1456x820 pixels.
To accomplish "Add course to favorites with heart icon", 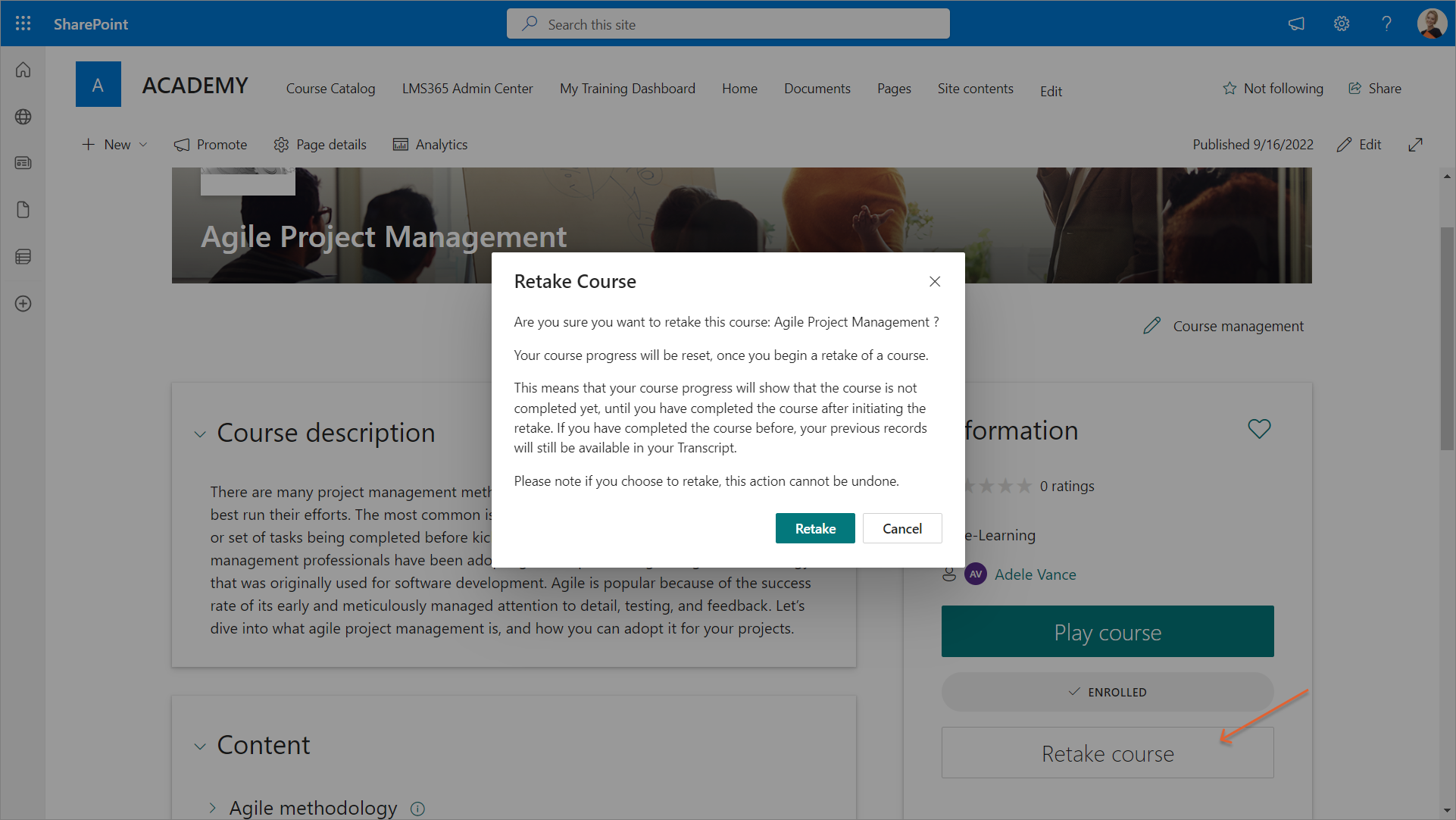I will [x=1258, y=429].
